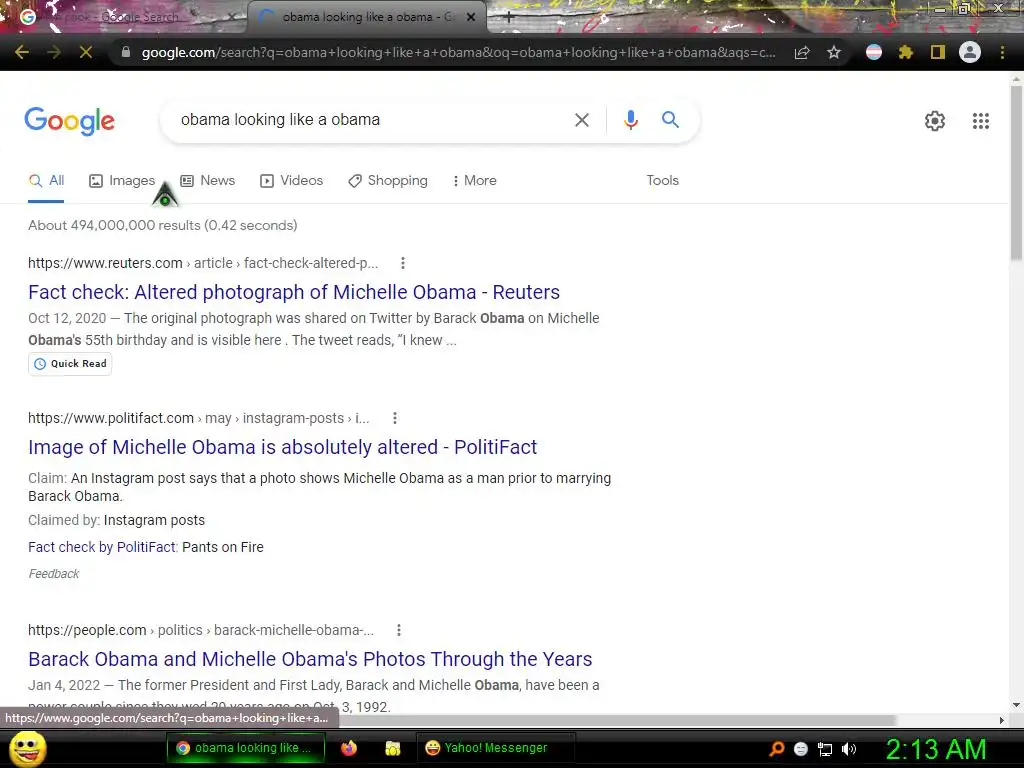Click the round face tray icon
Viewport: 1024px width, 768px height.
(x=801, y=749)
